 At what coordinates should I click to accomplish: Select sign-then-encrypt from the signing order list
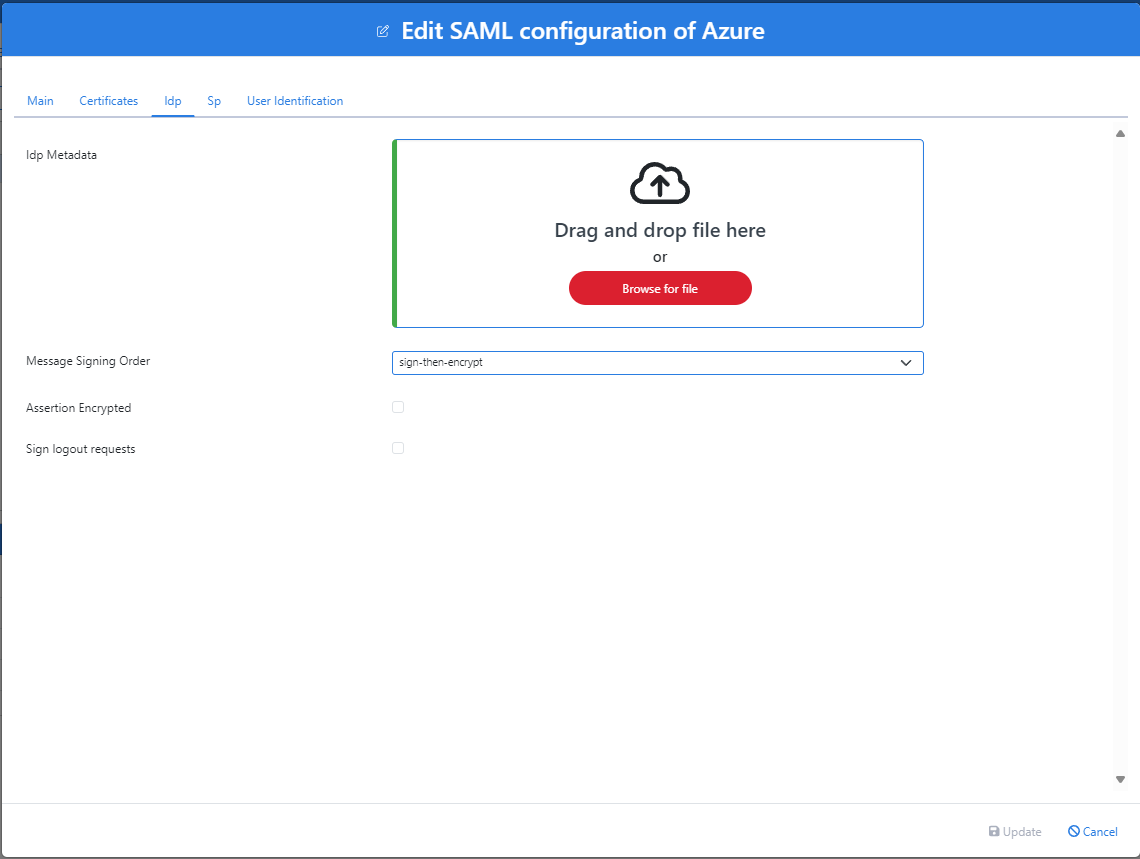(x=657, y=362)
